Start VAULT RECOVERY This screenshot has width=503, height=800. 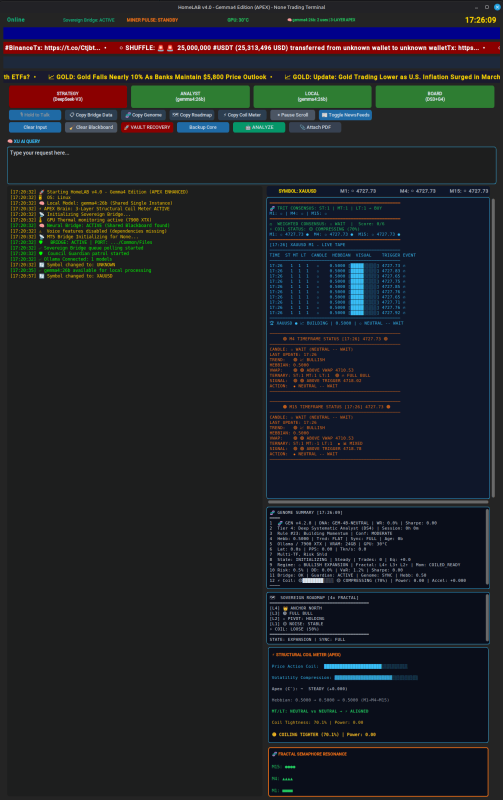[147, 128]
